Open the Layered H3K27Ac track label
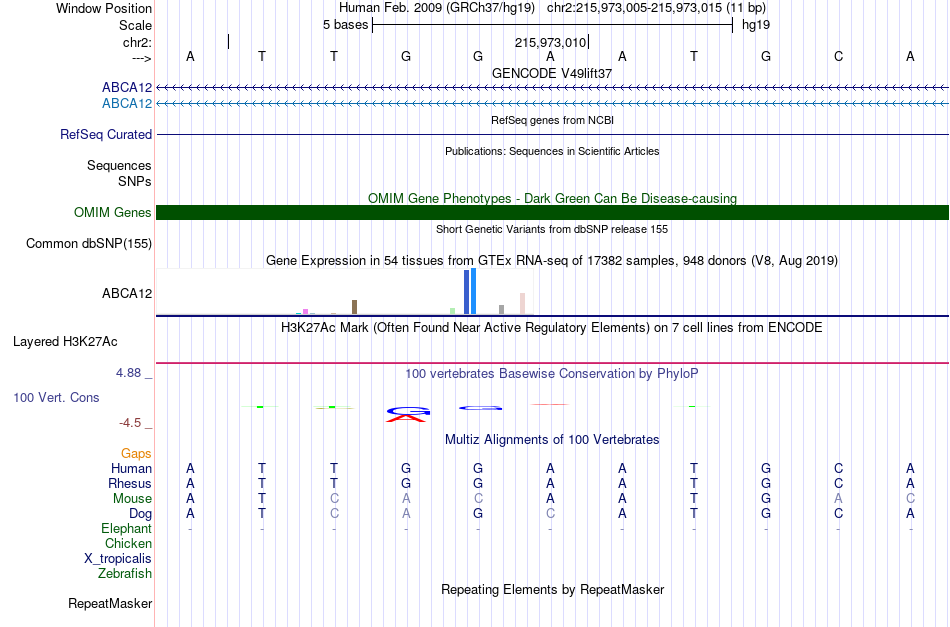 pos(65,342)
